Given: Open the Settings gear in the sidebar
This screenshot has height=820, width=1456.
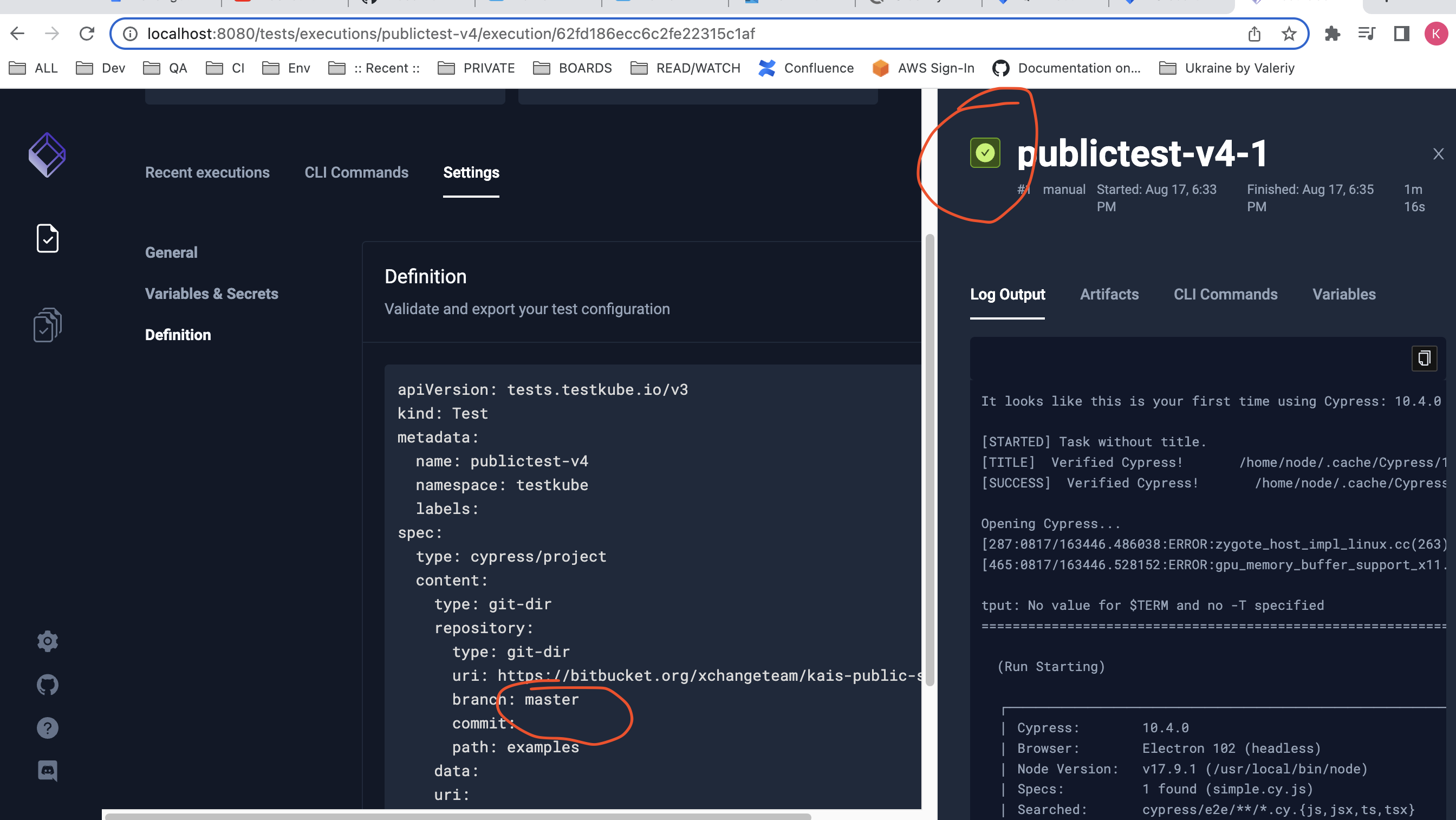Looking at the screenshot, I should 47,641.
